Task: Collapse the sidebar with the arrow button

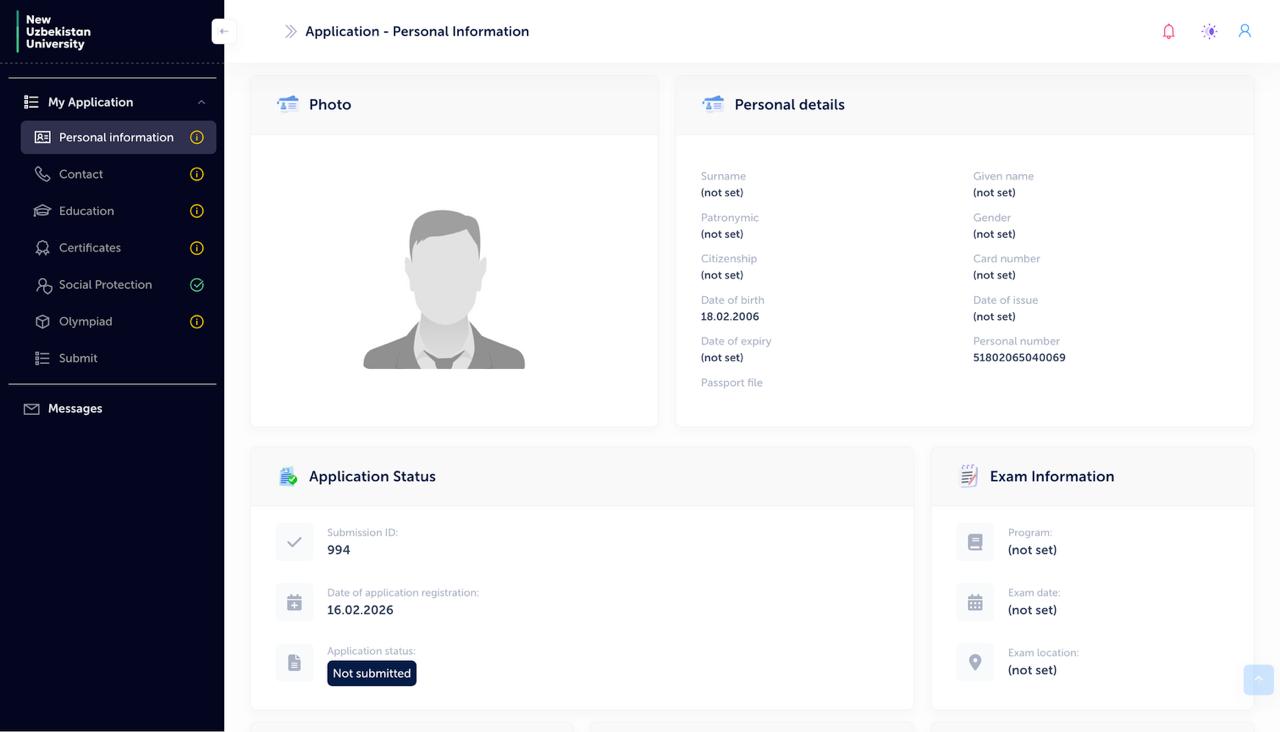Action: point(224,31)
